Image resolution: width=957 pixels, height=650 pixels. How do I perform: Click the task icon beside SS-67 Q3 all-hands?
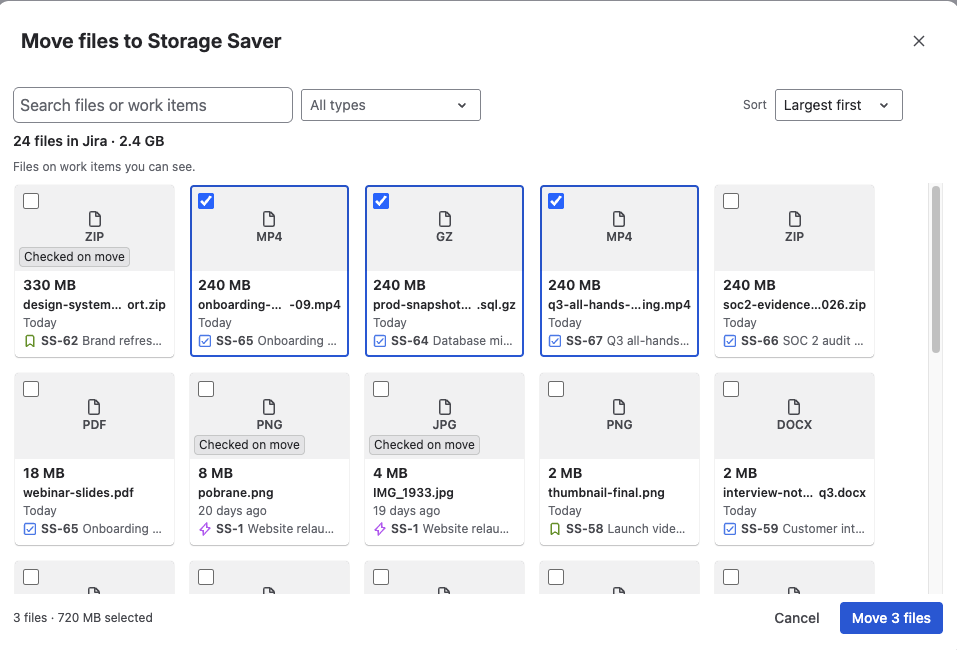555,341
